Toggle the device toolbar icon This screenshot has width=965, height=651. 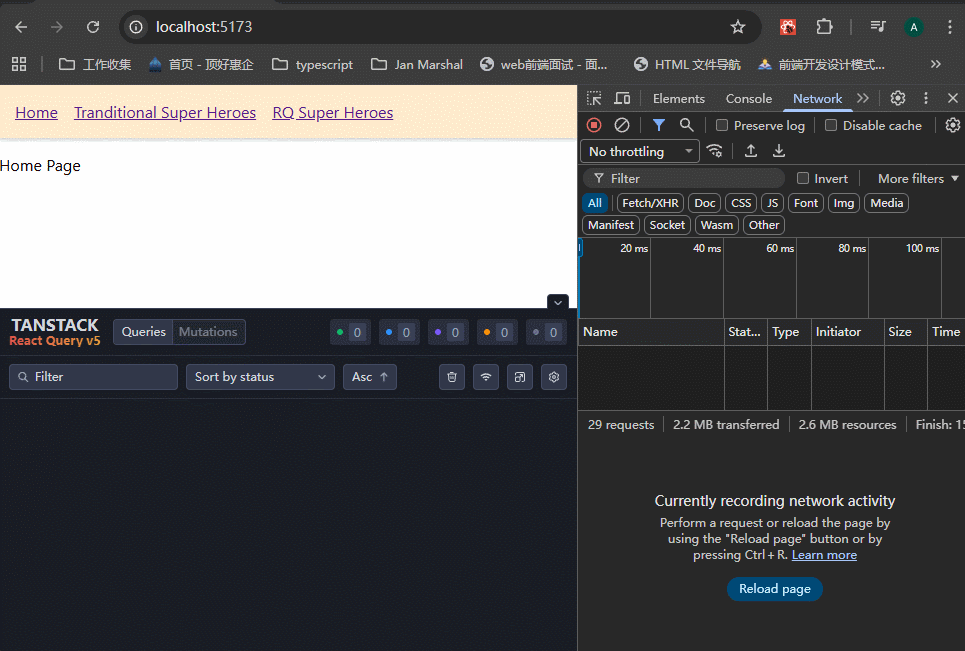pos(622,98)
